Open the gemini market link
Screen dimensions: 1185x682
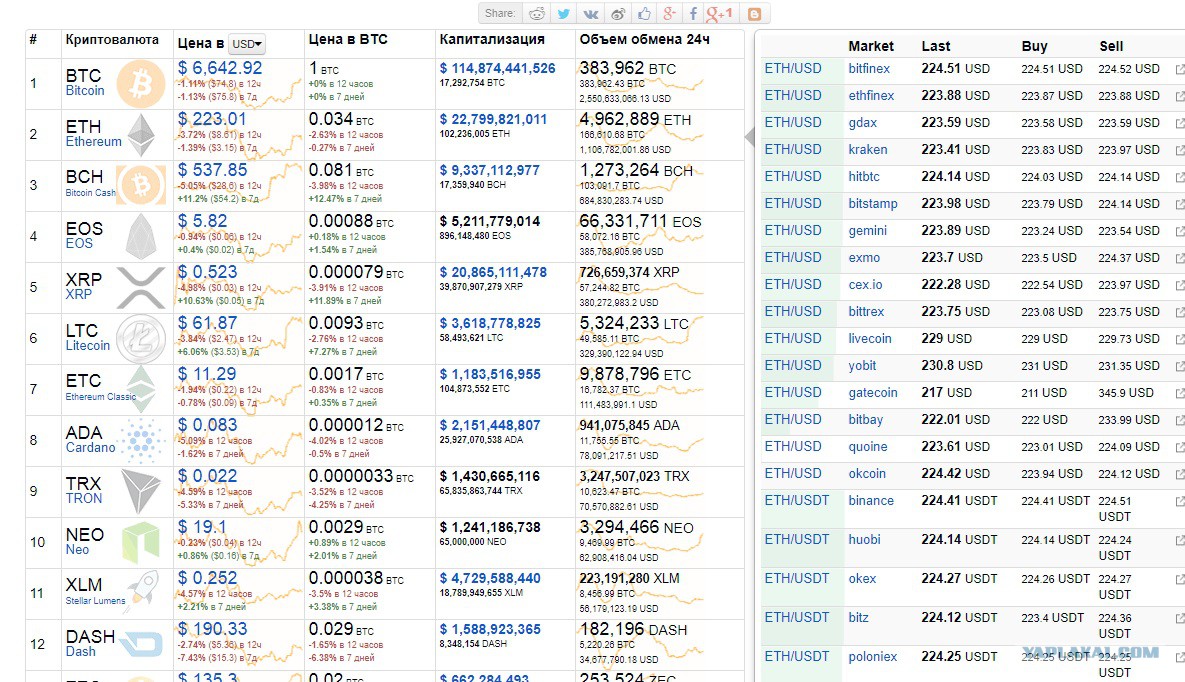pos(868,231)
